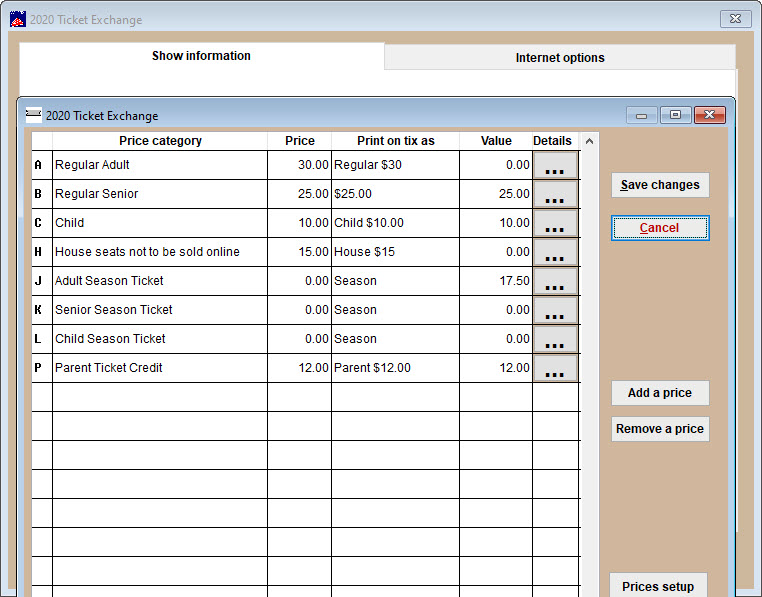
Task: Open details for Senior Season Ticket
Action: (555, 310)
